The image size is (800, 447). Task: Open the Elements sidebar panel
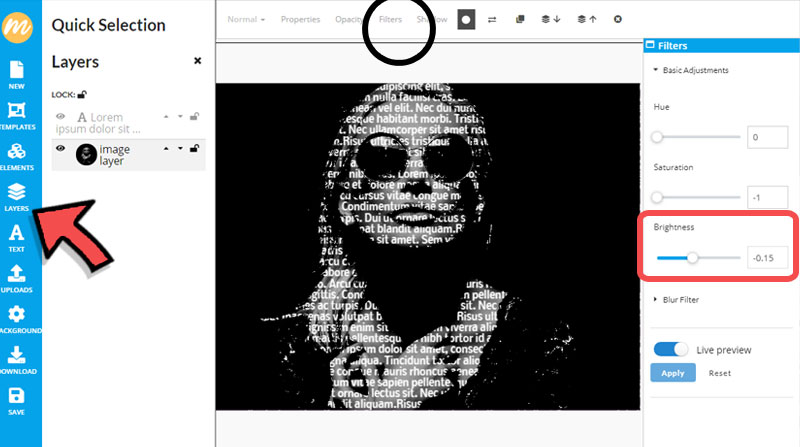pyautogui.click(x=16, y=156)
